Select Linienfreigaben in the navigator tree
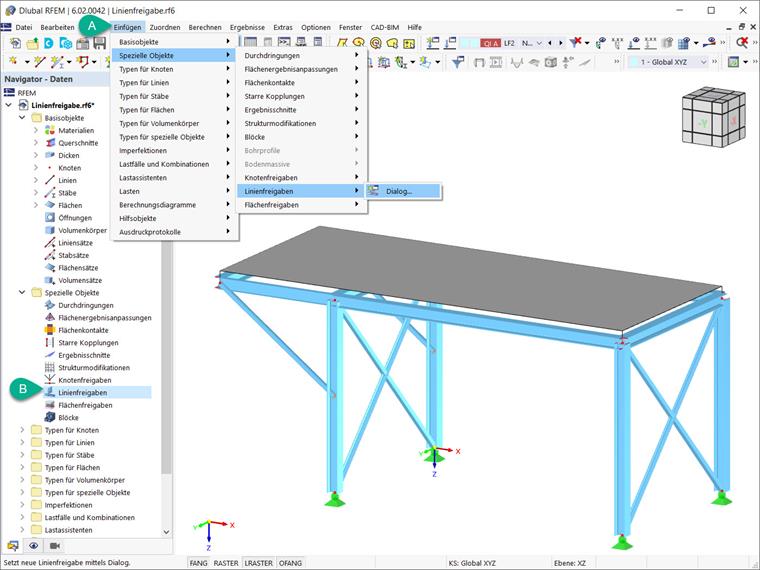Viewport: 760px width, 570px height. (x=82, y=392)
